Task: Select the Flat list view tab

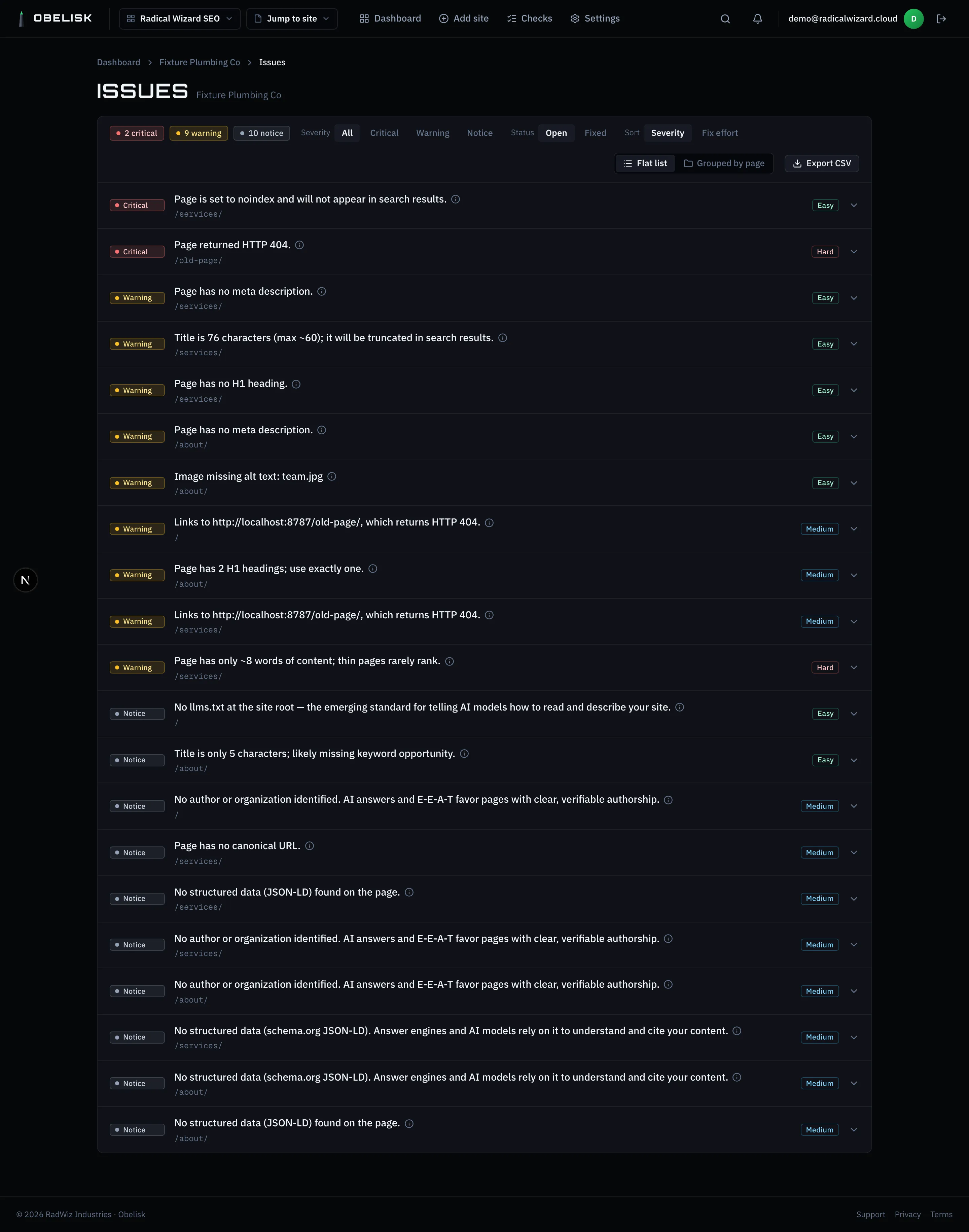Action: (x=645, y=164)
